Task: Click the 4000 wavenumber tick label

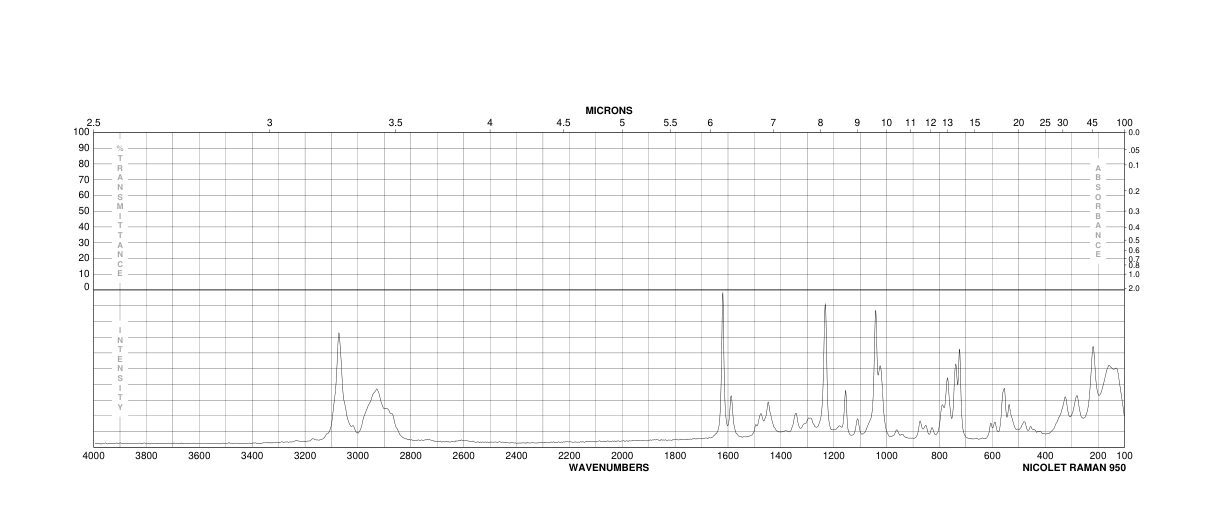Action: [x=94, y=456]
